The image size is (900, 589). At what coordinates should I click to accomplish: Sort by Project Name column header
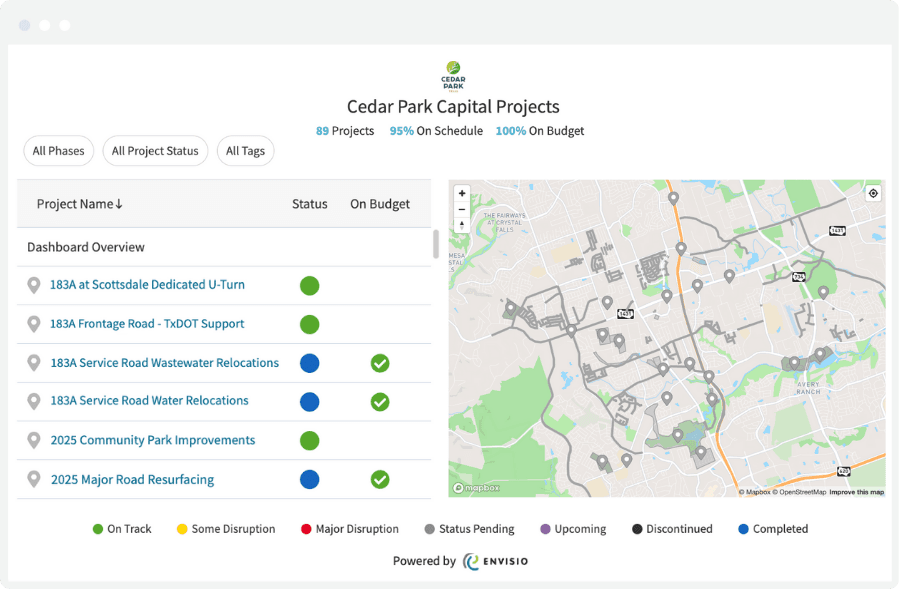79,204
